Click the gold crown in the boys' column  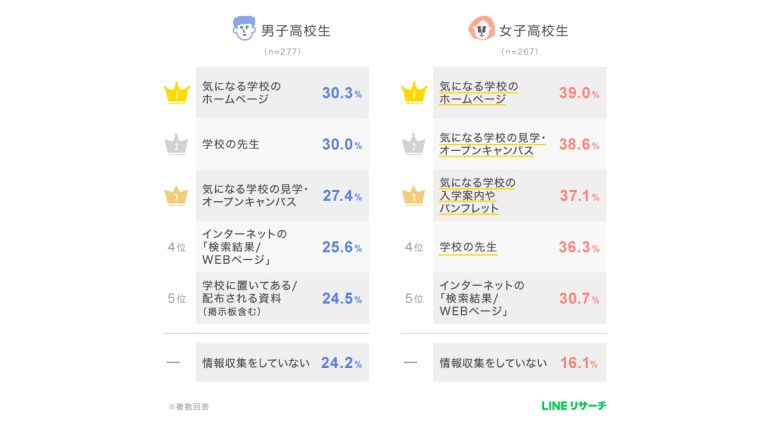(176, 94)
